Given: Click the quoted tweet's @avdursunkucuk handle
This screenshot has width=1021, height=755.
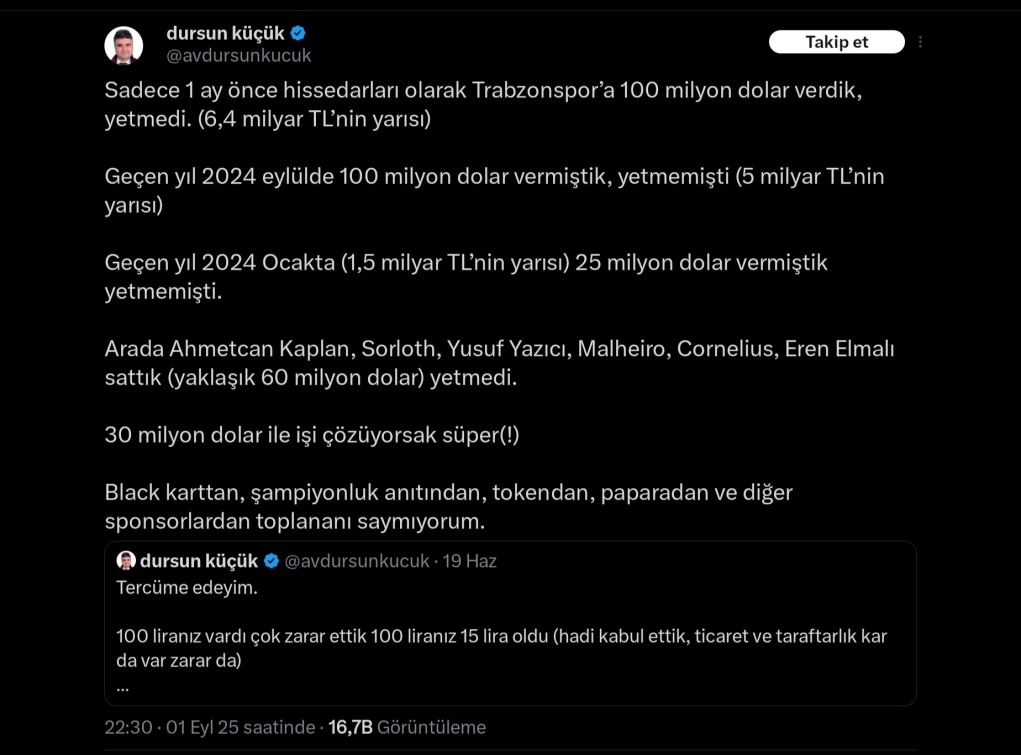Looking at the screenshot, I should pos(356,561).
